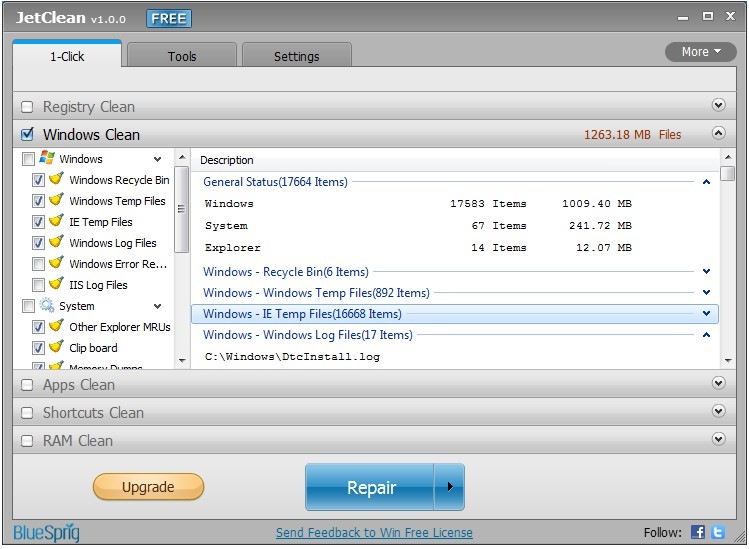The height and width of the screenshot is (549, 749).
Task: Expand the Apps Clean section arrow
Action: coord(718,383)
